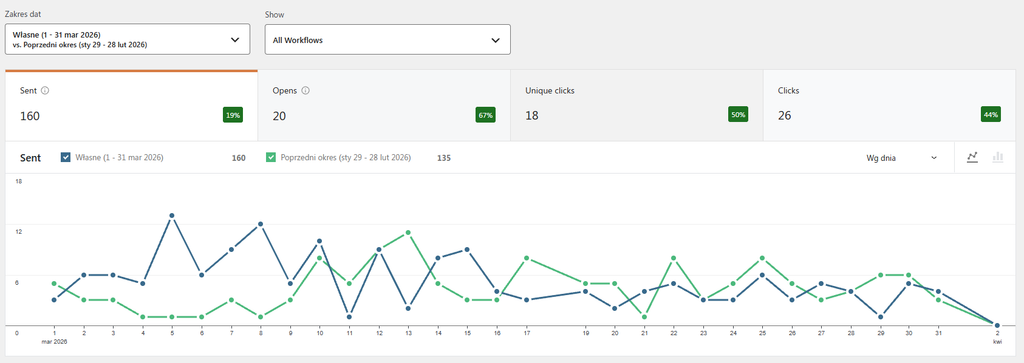Uncheck the Własne (1 - 31 mar 2026) series
1024x363 pixels.
65,157
